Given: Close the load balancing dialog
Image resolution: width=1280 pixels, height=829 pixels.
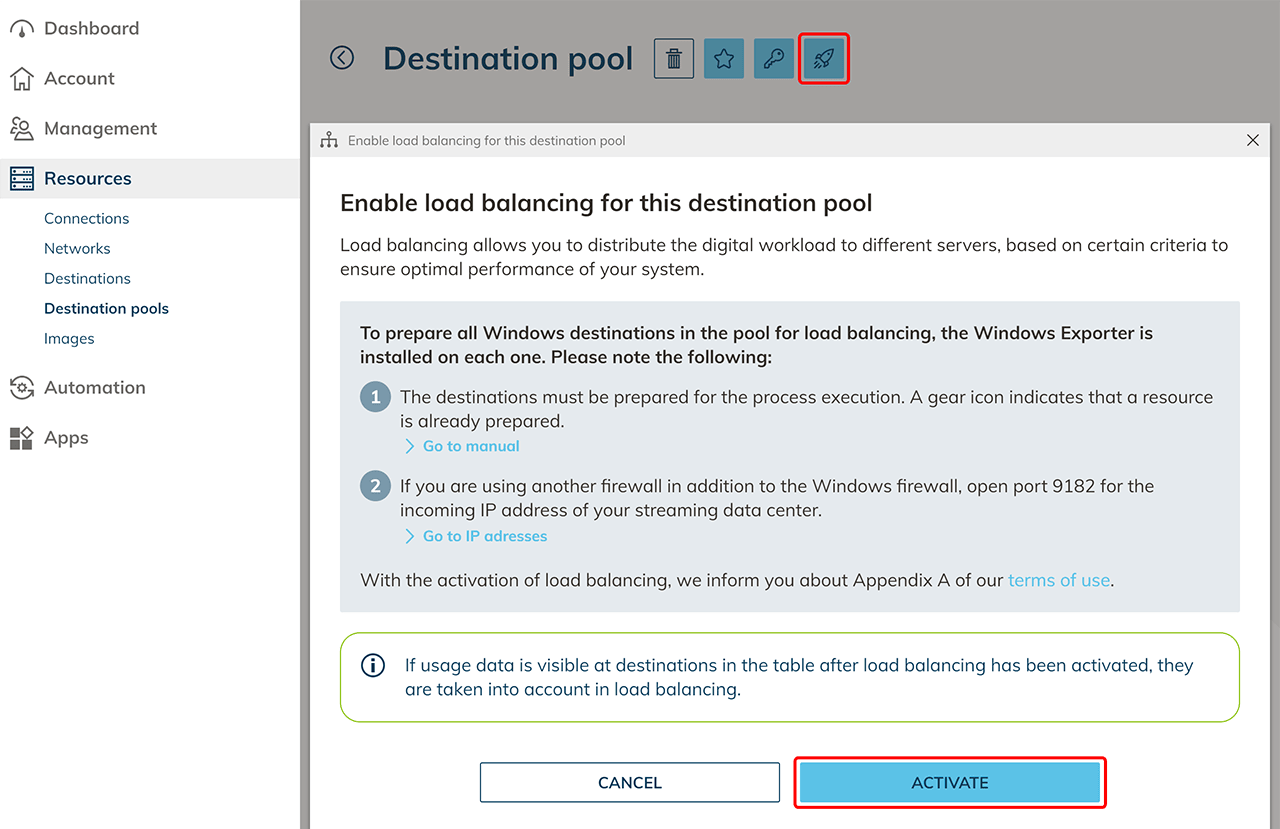Looking at the screenshot, I should (1253, 141).
